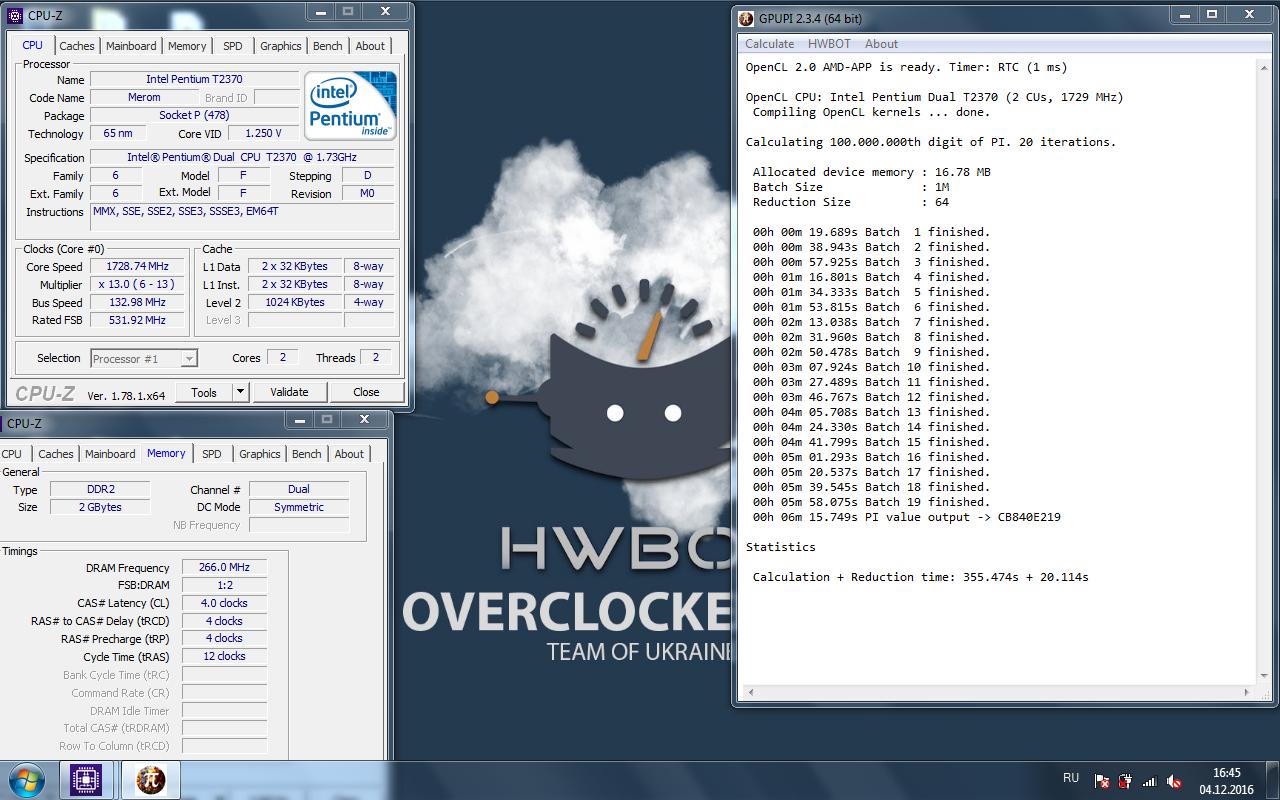Select CPU tab in processor window
The width and height of the screenshot is (1280, 800).
click(x=32, y=45)
